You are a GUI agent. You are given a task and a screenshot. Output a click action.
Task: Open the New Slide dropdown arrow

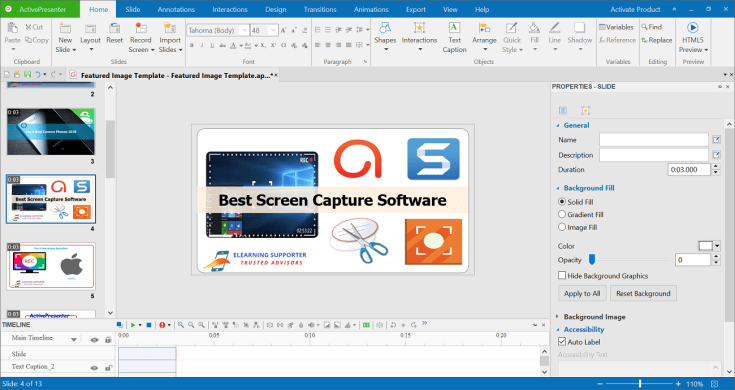[74, 50]
